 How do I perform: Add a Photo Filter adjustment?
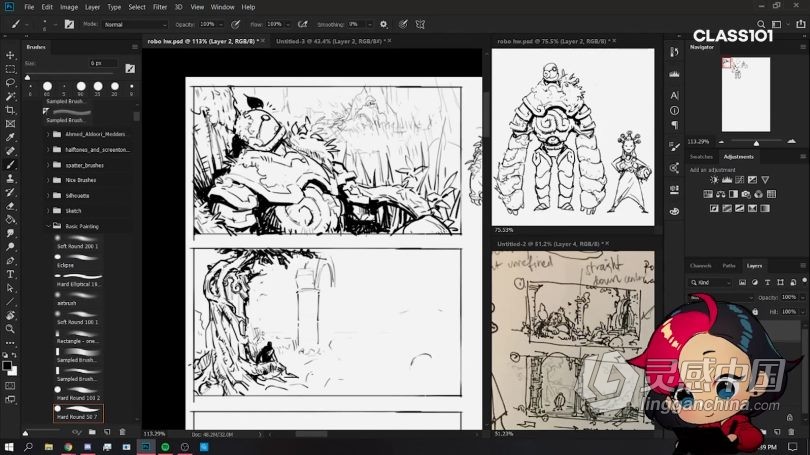(746, 194)
